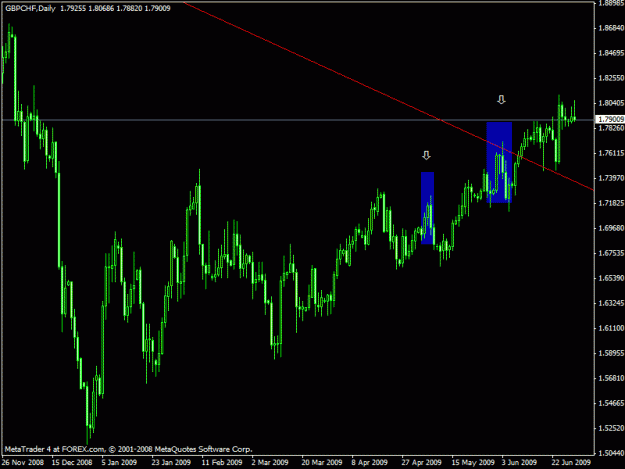Image resolution: width=625 pixels, height=469 pixels.
Task: Click the 20 Mar 2009 date label
Action: (x=322, y=462)
